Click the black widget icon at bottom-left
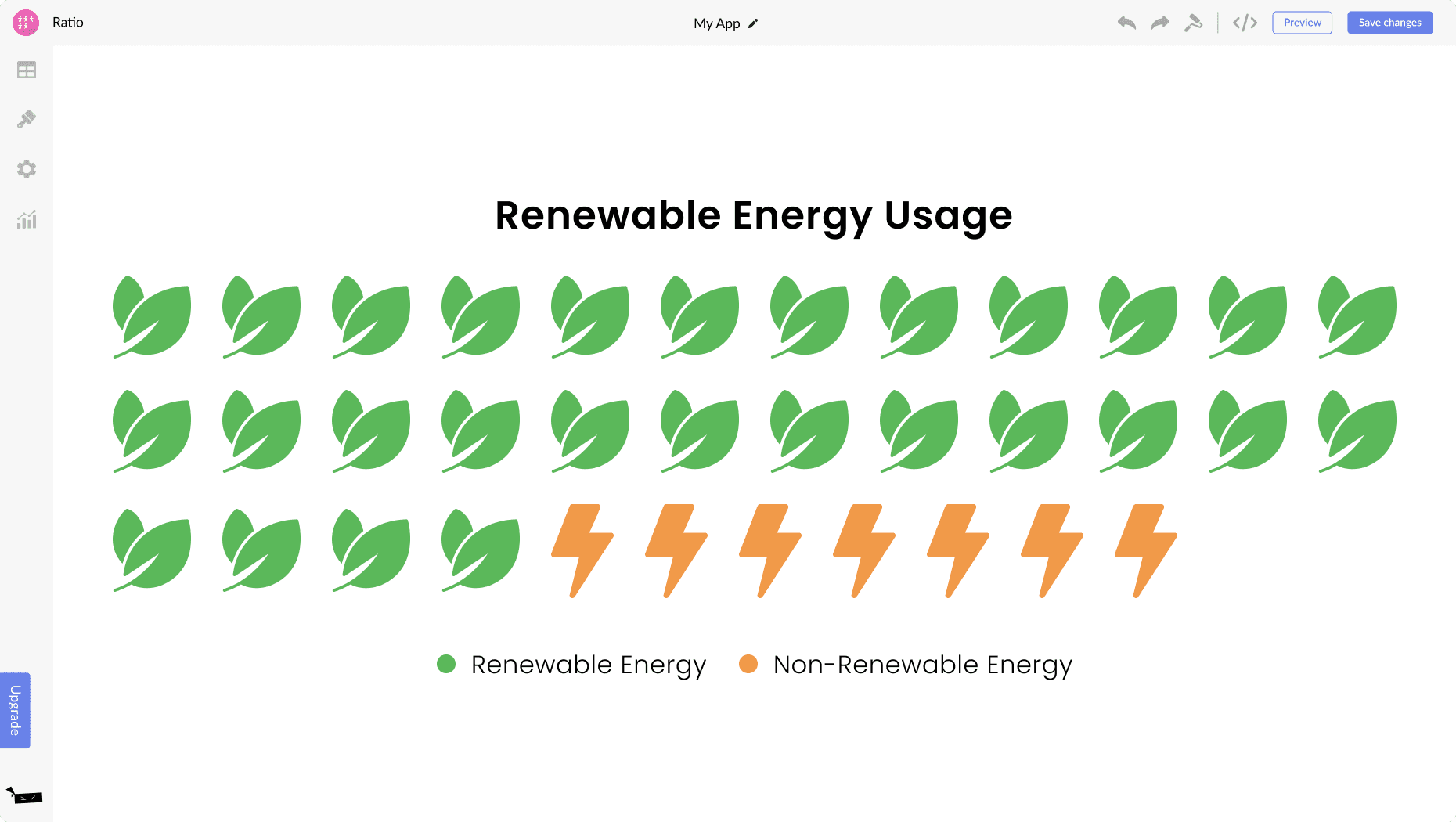1456x822 pixels. pyautogui.click(x=24, y=796)
